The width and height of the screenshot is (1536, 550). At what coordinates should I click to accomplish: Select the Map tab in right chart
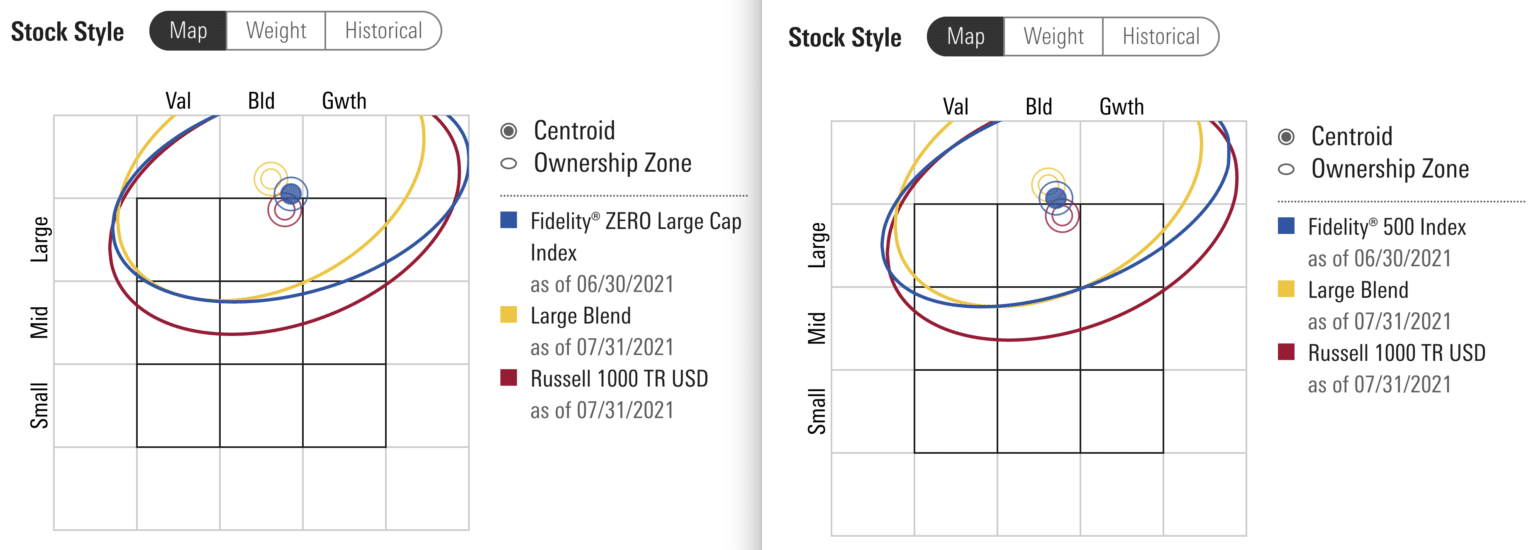tap(965, 37)
